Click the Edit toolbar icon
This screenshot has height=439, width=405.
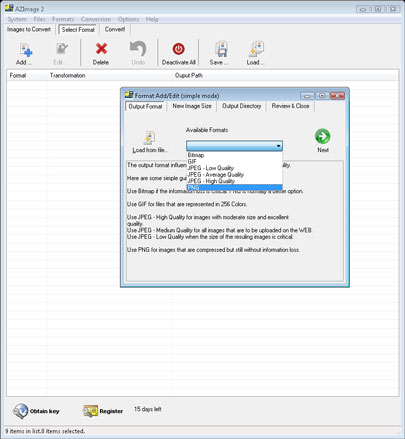[x=62, y=49]
